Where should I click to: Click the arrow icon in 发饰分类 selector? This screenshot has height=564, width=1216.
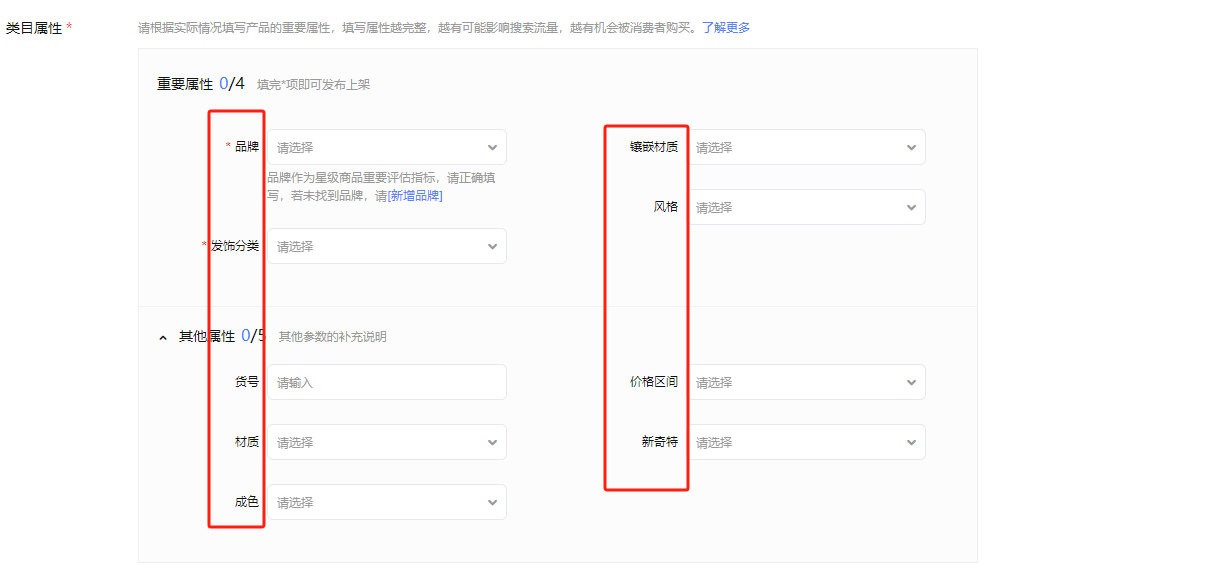492,247
